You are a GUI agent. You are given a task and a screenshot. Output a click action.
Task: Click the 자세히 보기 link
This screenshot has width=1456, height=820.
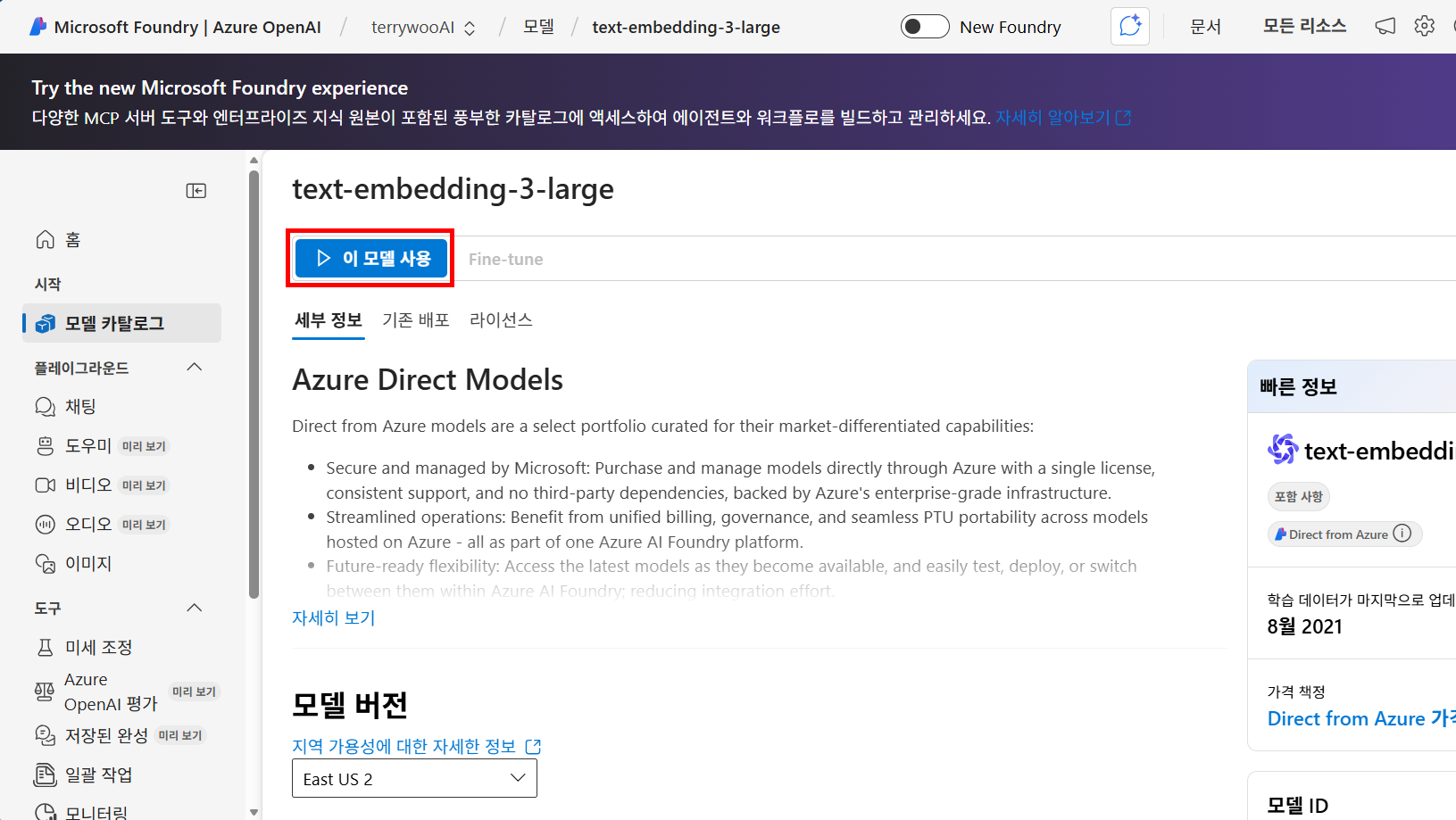pyautogui.click(x=334, y=618)
